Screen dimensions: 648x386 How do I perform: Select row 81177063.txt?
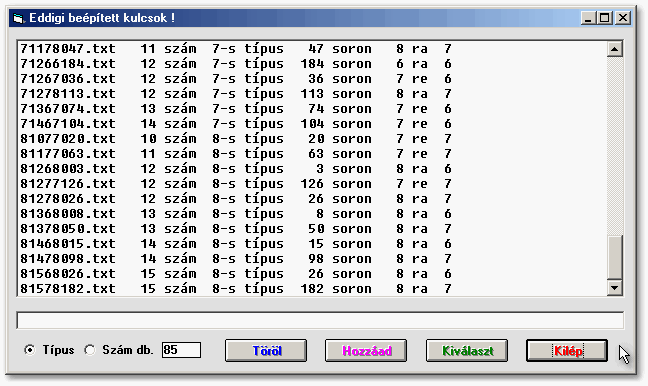click(x=312, y=154)
